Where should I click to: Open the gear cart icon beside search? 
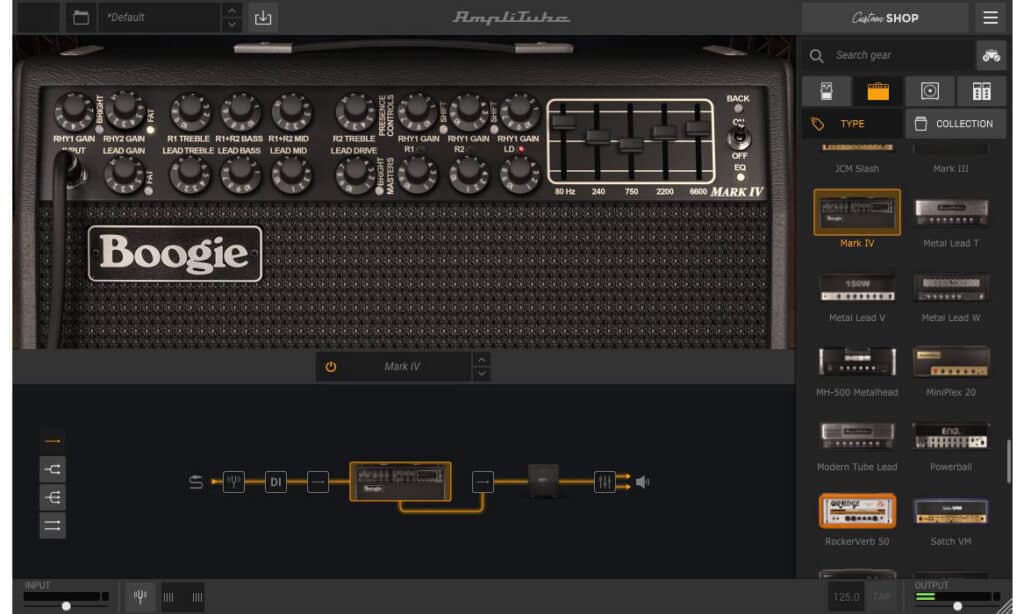tap(991, 56)
